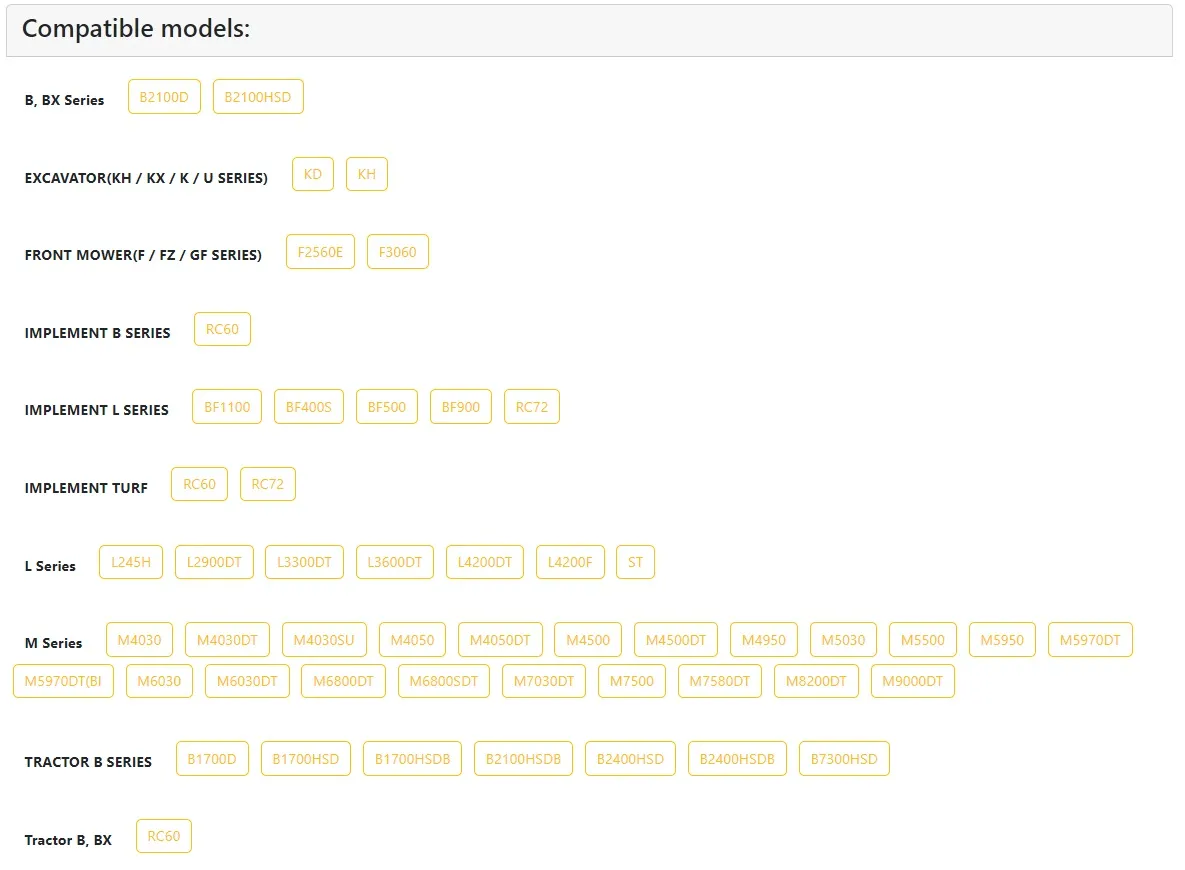Select the M5500 model tag
This screenshot has width=1185, height=870.
(x=923, y=639)
